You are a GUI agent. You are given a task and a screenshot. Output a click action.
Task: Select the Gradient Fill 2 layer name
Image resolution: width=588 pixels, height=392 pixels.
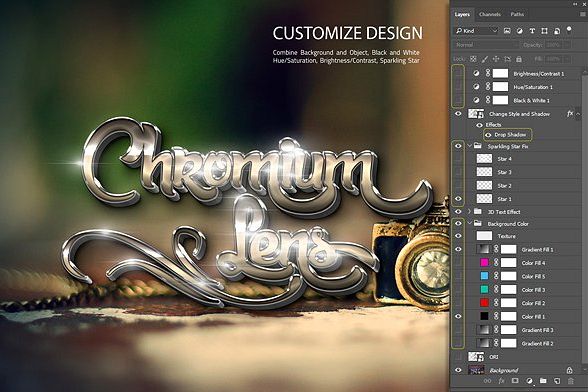(x=537, y=343)
